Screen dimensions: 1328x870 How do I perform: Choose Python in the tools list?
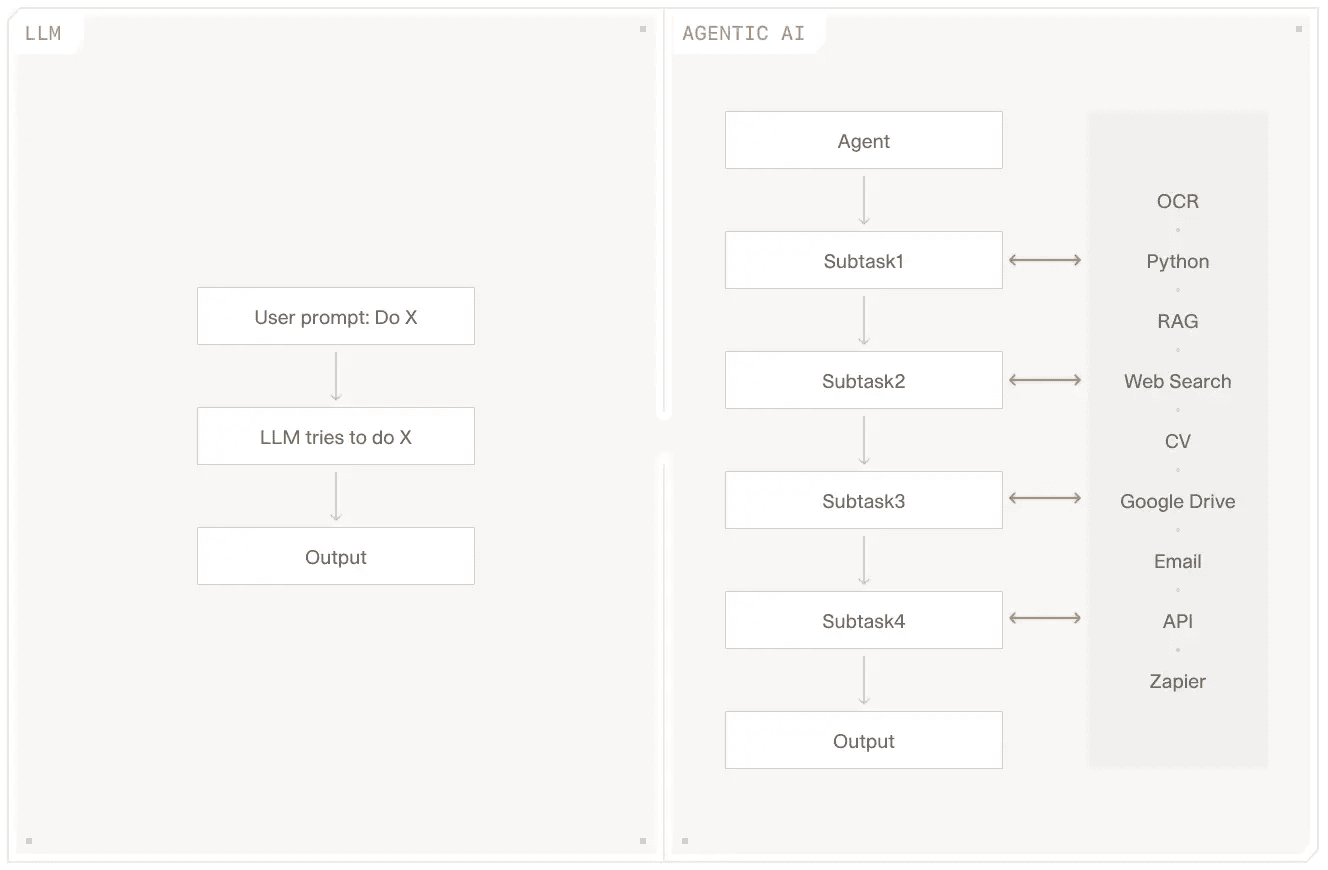click(x=1178, y=261)
